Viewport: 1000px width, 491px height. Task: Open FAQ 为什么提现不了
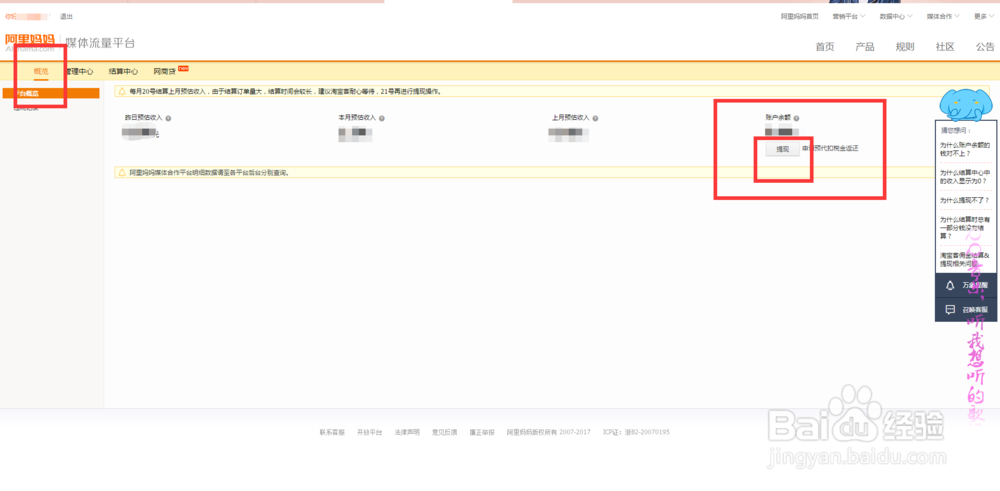pyautogui.click(x=964, y=200)
